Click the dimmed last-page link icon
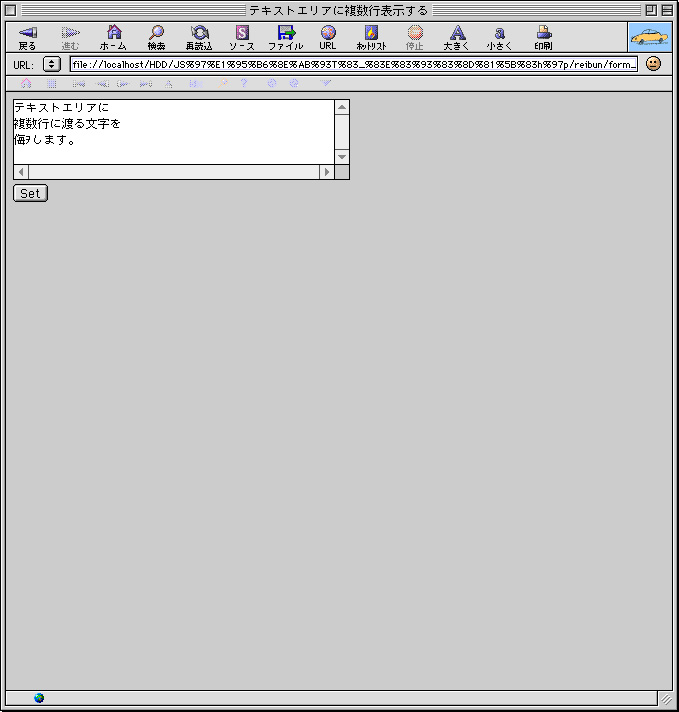The width and height of the screenshot is (679, 712). [146, 84]
